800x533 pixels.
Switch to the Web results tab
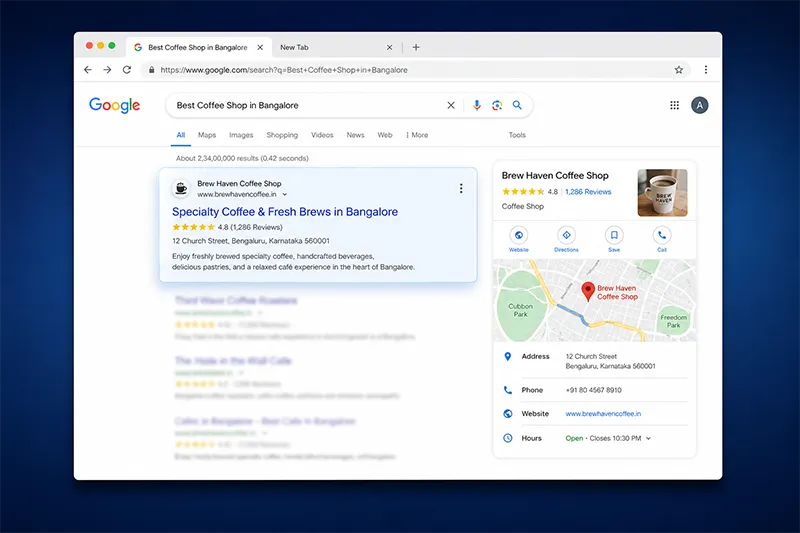(385, 135)
